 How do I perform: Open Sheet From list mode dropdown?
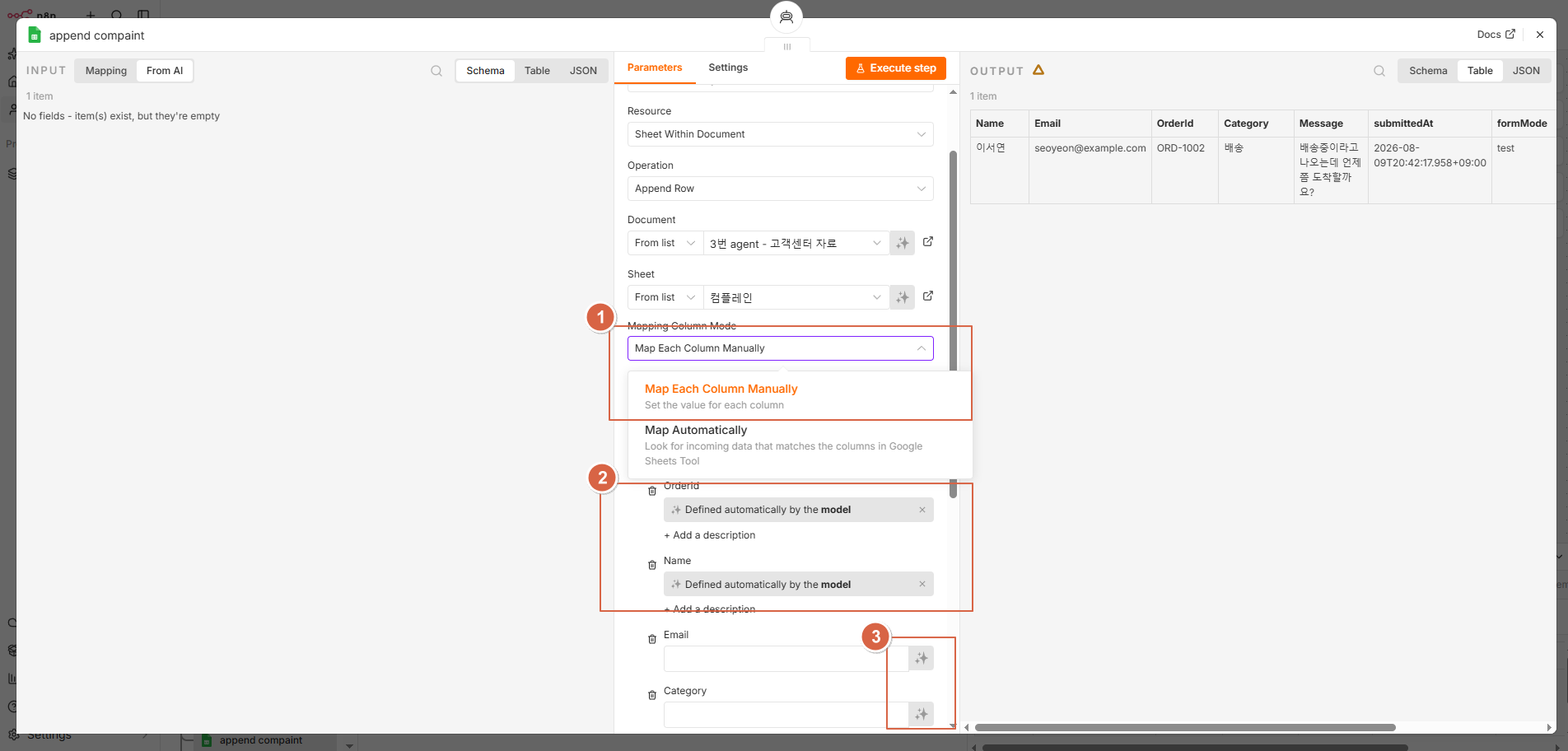pyautogui.click(x=665, y=297)
